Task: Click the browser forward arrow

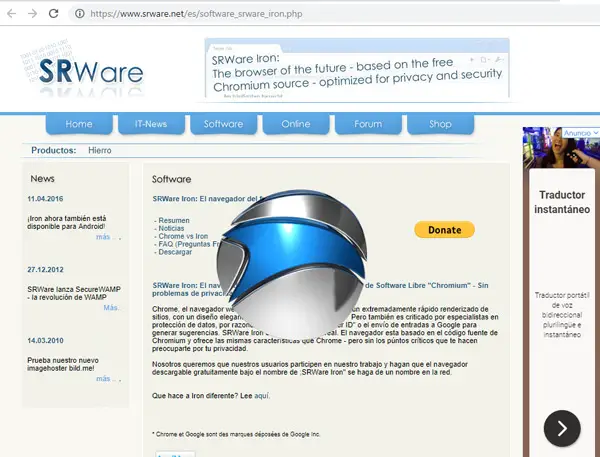Action: (33, 14)
